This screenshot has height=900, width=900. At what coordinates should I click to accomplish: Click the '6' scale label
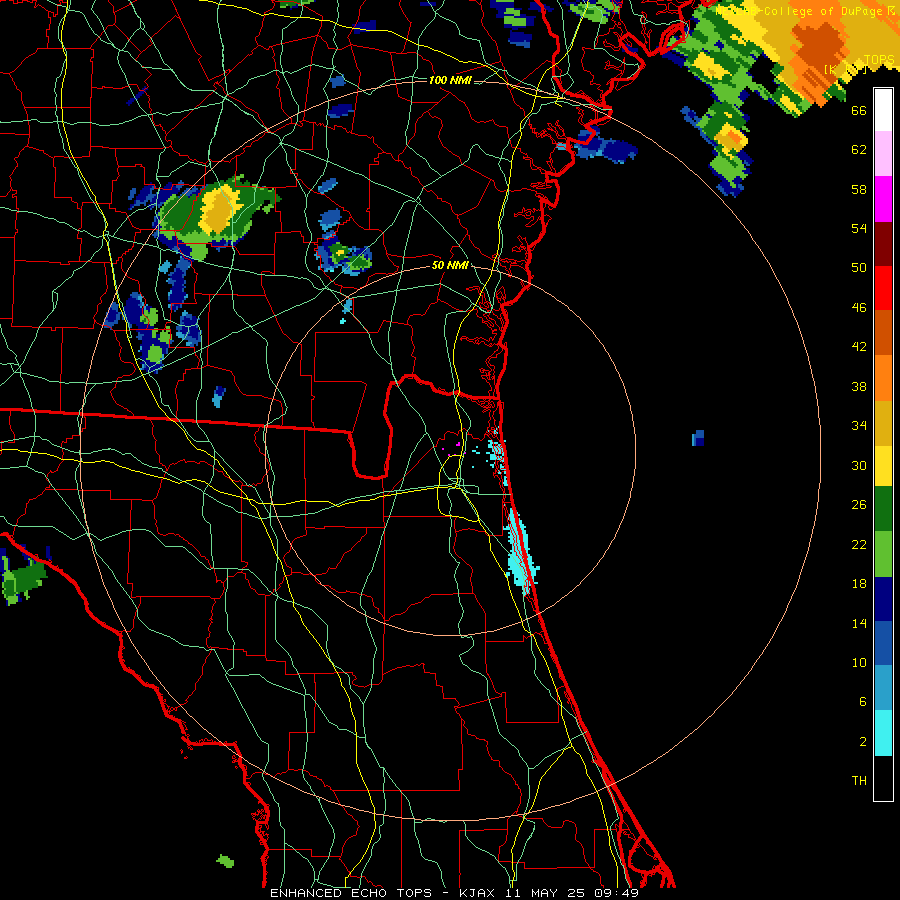863,702
